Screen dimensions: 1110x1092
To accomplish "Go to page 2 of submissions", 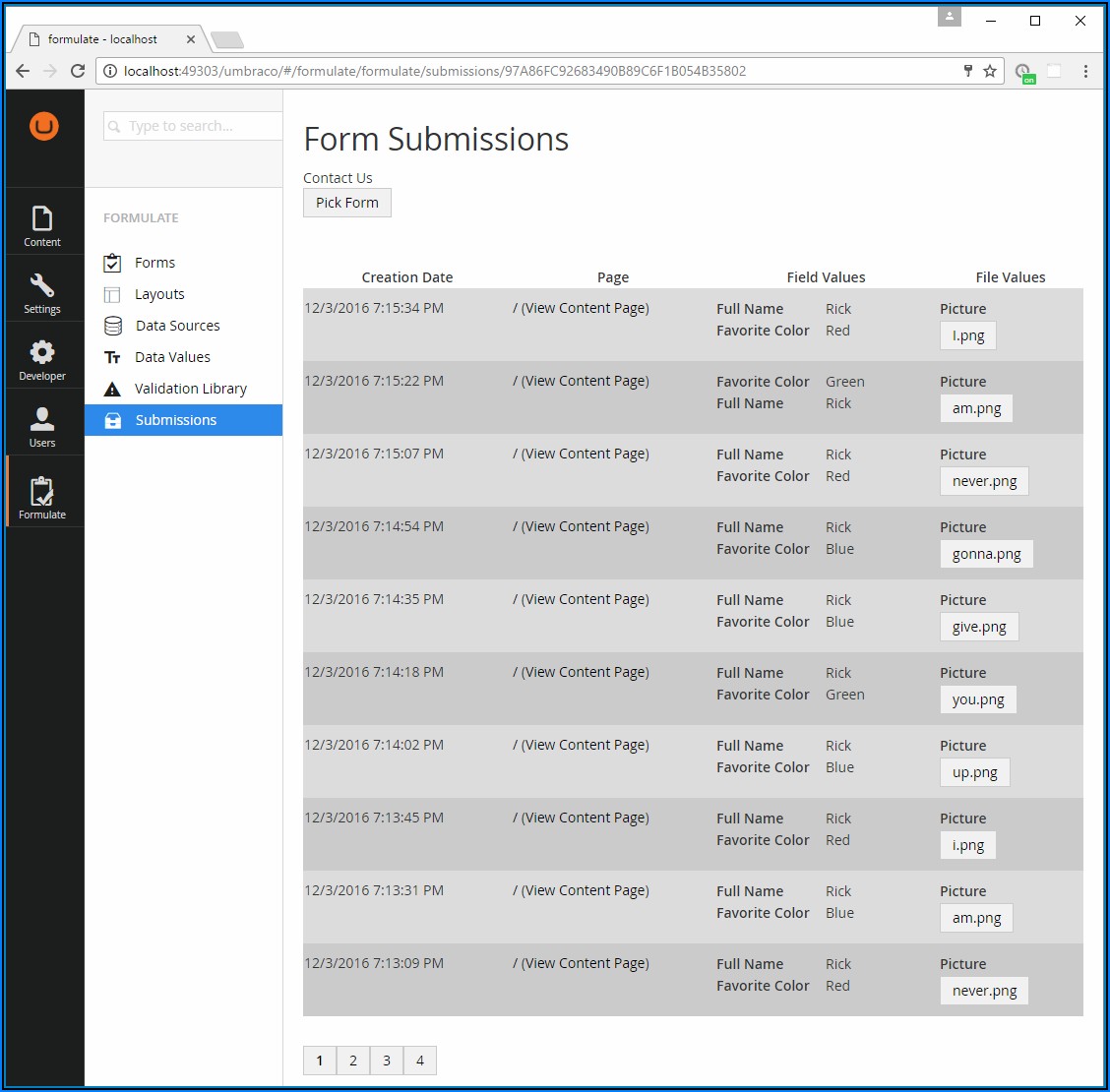I will click(x=353, y=1061).
